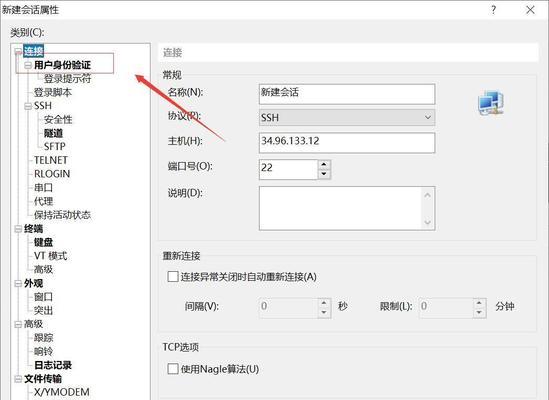Enable 连接异常关闭时自动重新连接 checkbox
The width and height of the screenshot is (549, 400).
173,277
